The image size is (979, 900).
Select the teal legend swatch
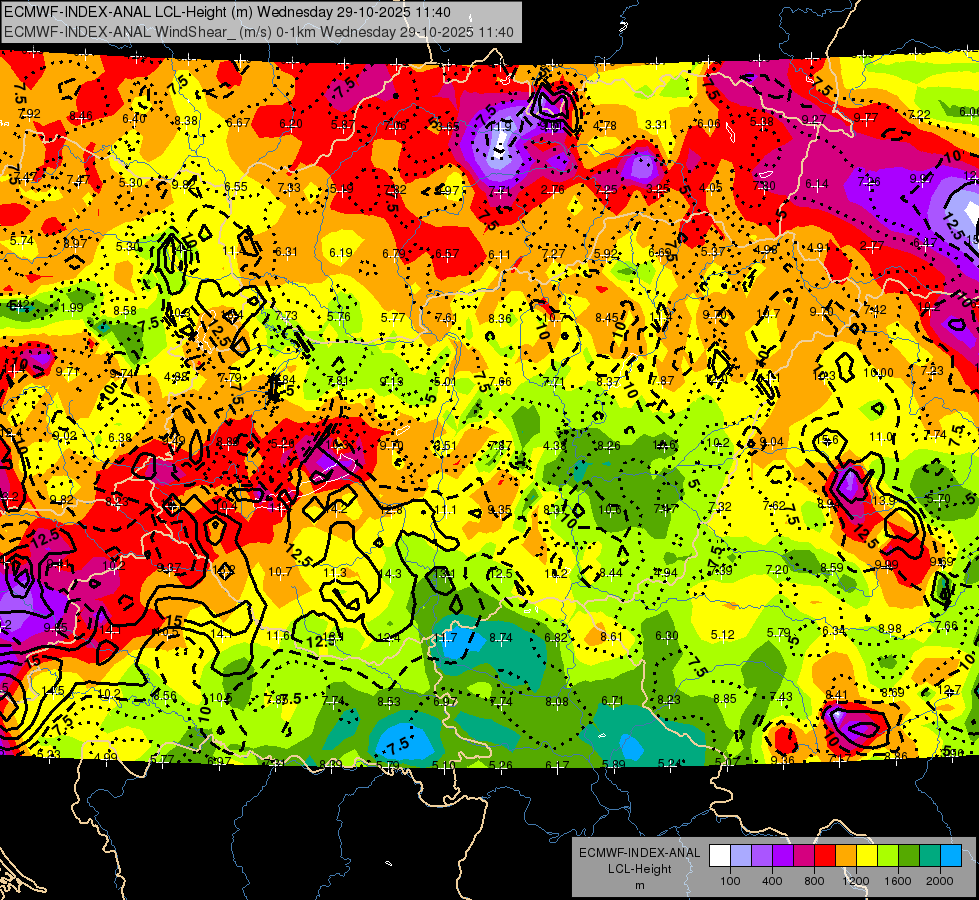(x=930, y=856)
